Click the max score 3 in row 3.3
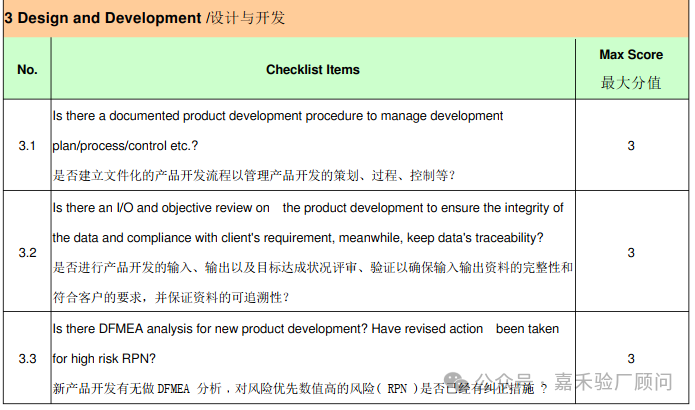The height and width of the screenshot is (410, 695). pos(631,359)
